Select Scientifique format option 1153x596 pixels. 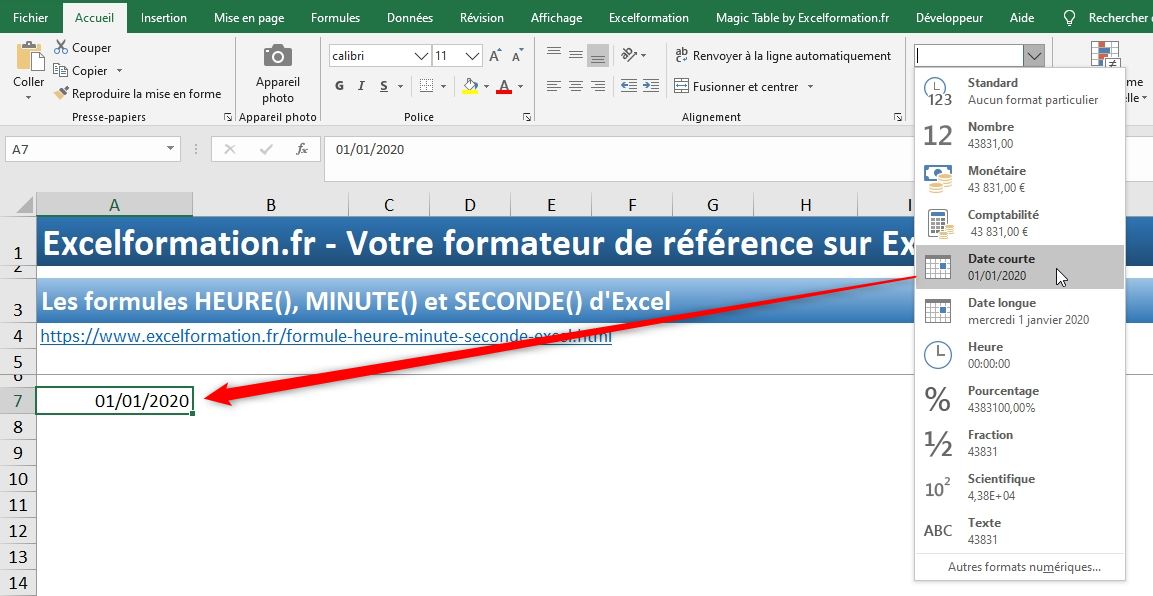(1019, 487)
